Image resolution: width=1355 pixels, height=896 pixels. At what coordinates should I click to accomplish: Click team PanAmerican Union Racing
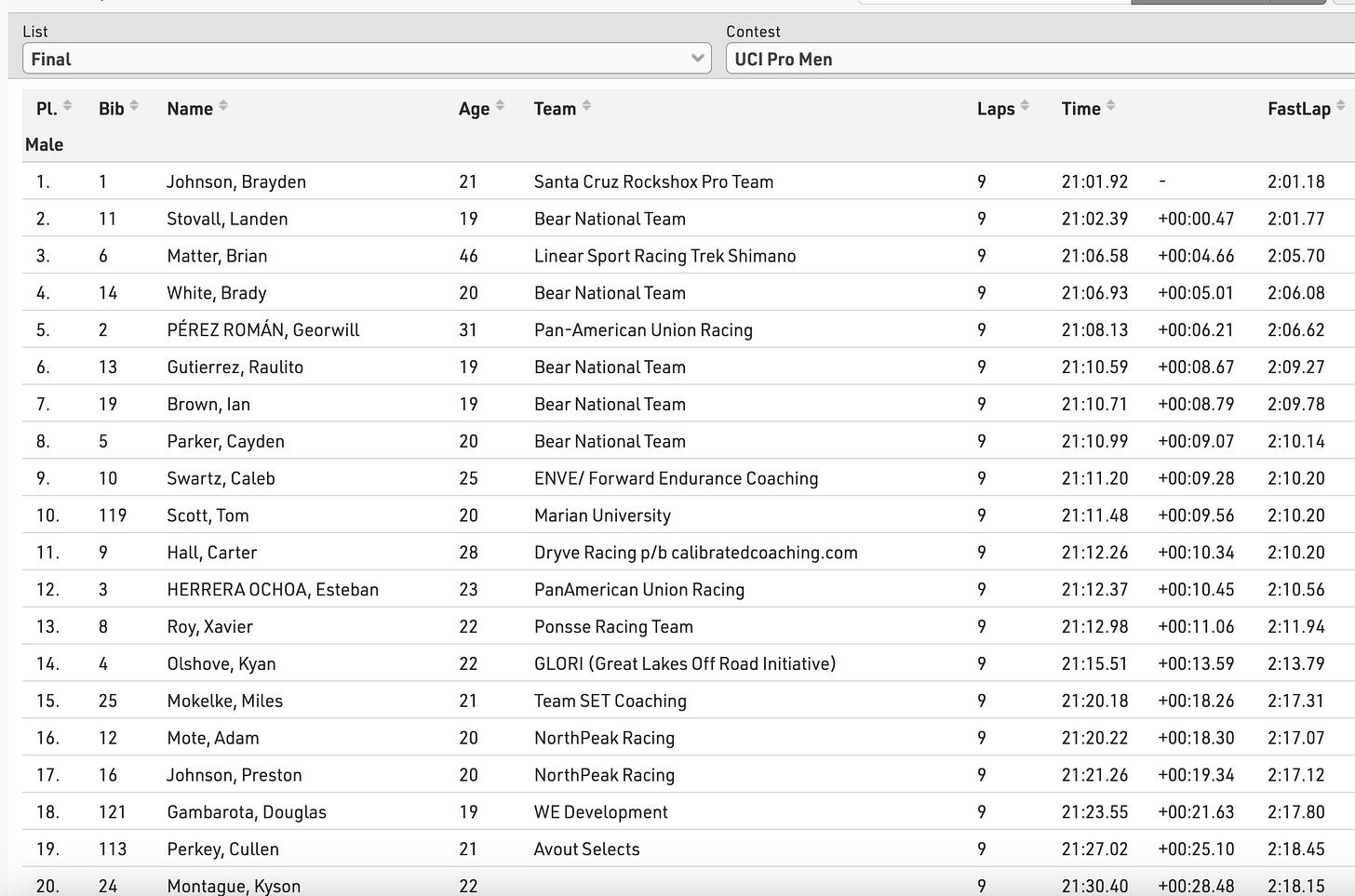639,590
